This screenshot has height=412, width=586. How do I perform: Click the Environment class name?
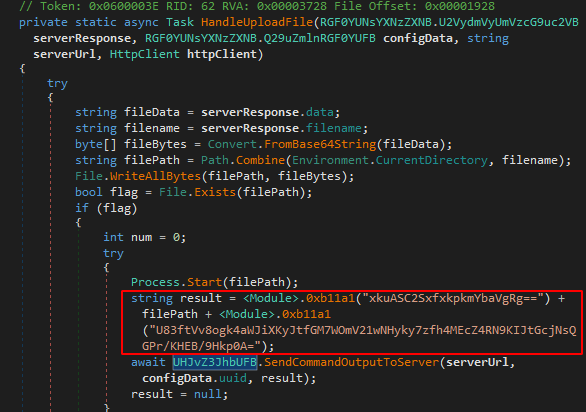point(330,161)
